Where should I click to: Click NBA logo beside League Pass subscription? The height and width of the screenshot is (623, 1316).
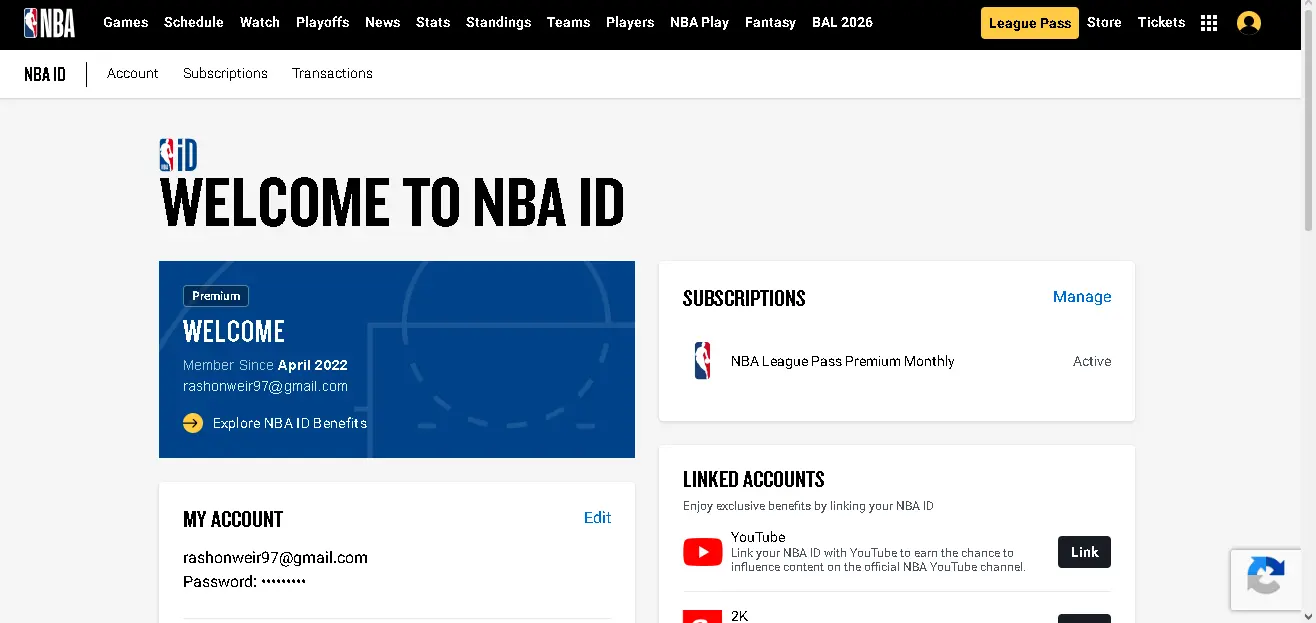(x=702, y=361)
